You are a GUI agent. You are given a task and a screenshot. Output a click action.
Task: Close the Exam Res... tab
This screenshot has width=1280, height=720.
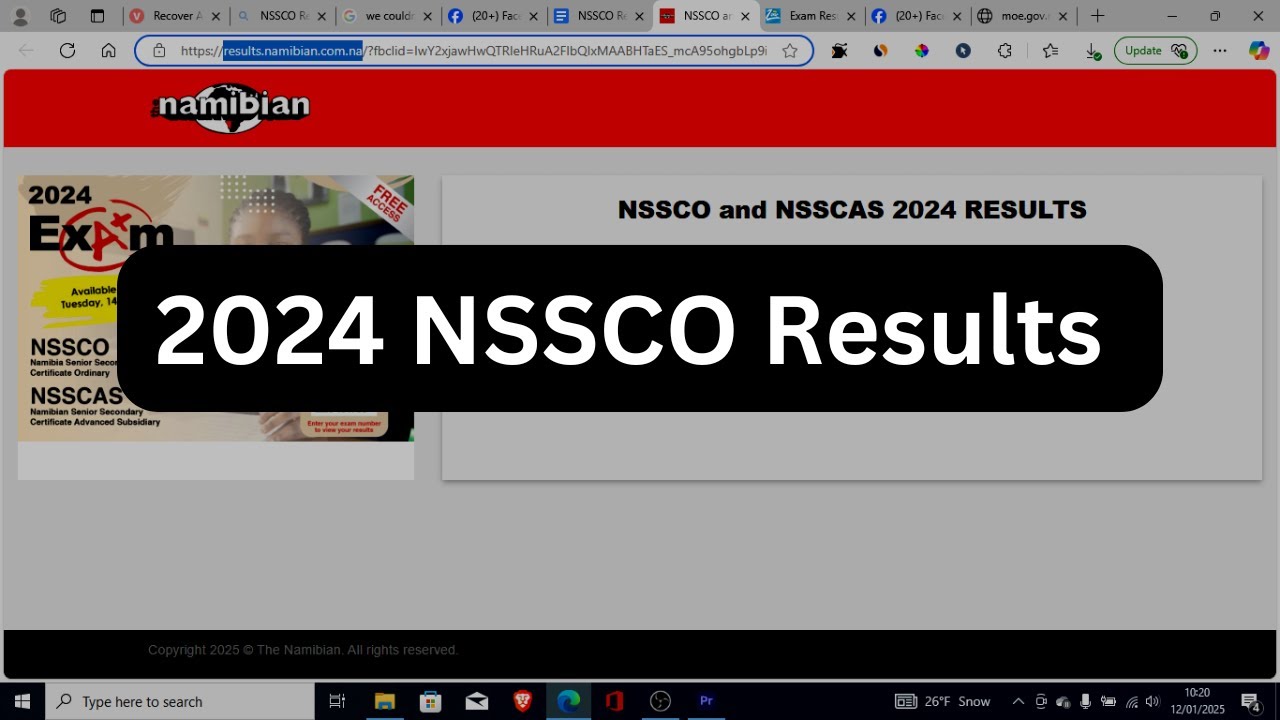850,16
